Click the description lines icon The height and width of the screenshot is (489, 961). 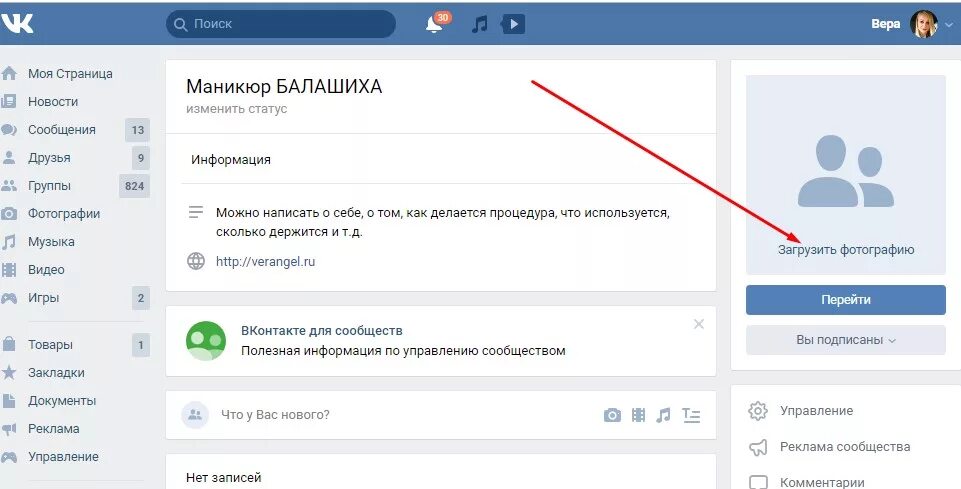(196, 213)
